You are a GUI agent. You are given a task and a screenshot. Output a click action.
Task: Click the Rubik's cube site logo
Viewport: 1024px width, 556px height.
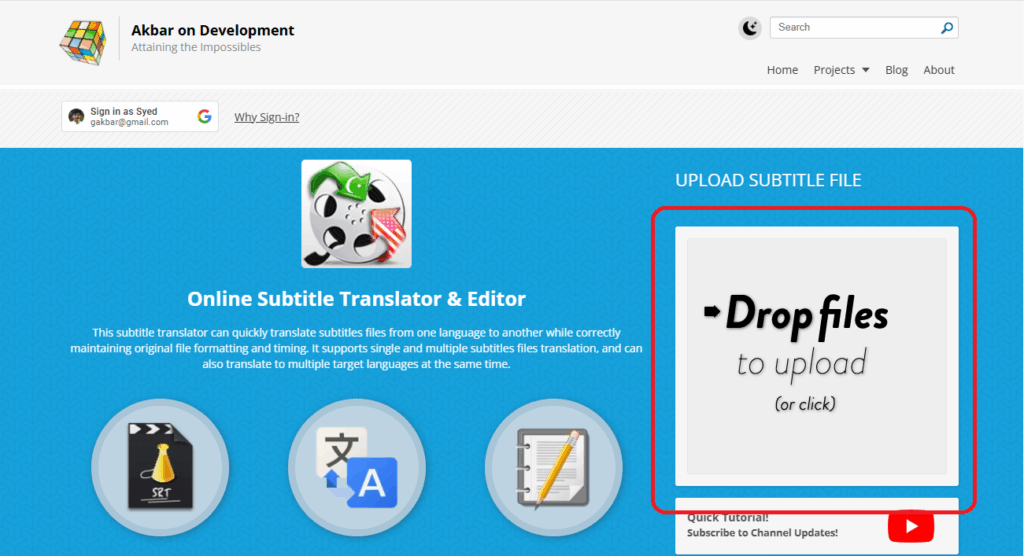click(82, 40)
